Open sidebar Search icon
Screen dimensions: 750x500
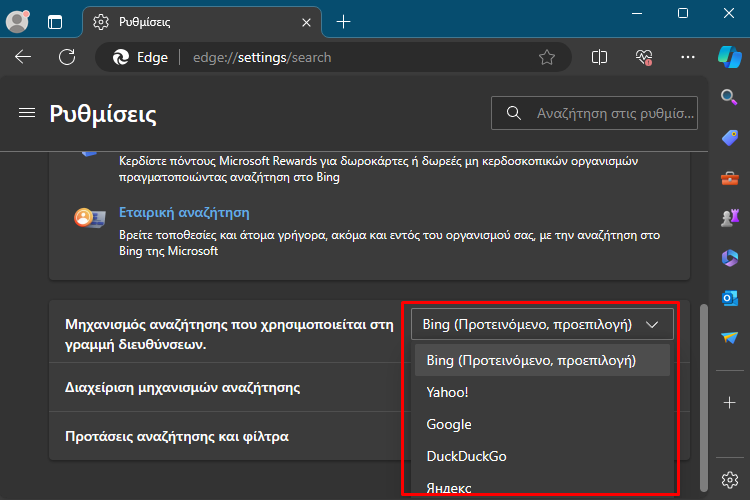(x=729, y=97)
